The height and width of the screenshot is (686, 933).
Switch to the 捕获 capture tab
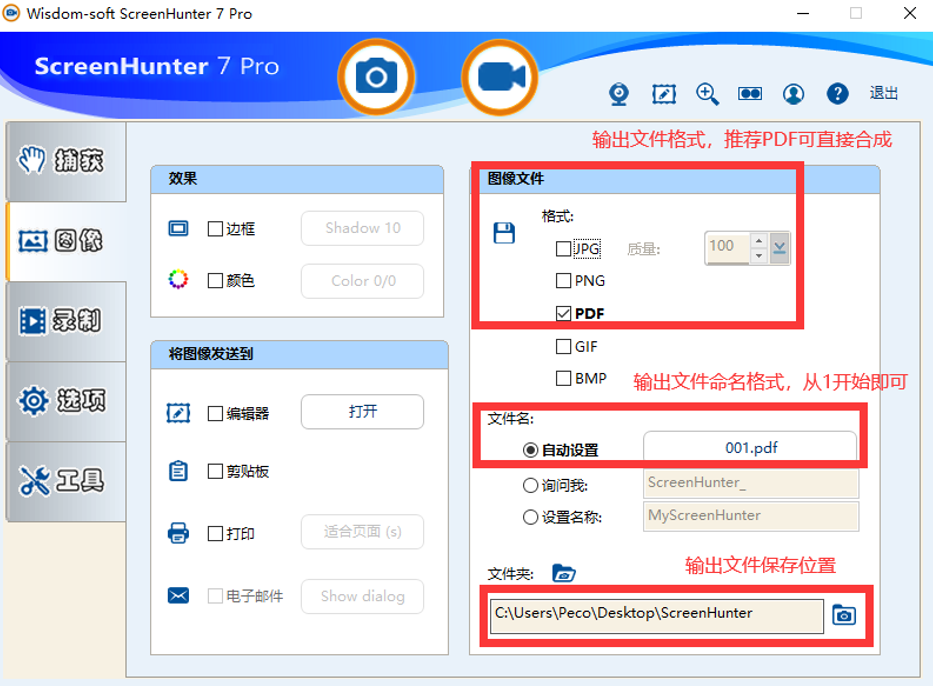[66, 161]
